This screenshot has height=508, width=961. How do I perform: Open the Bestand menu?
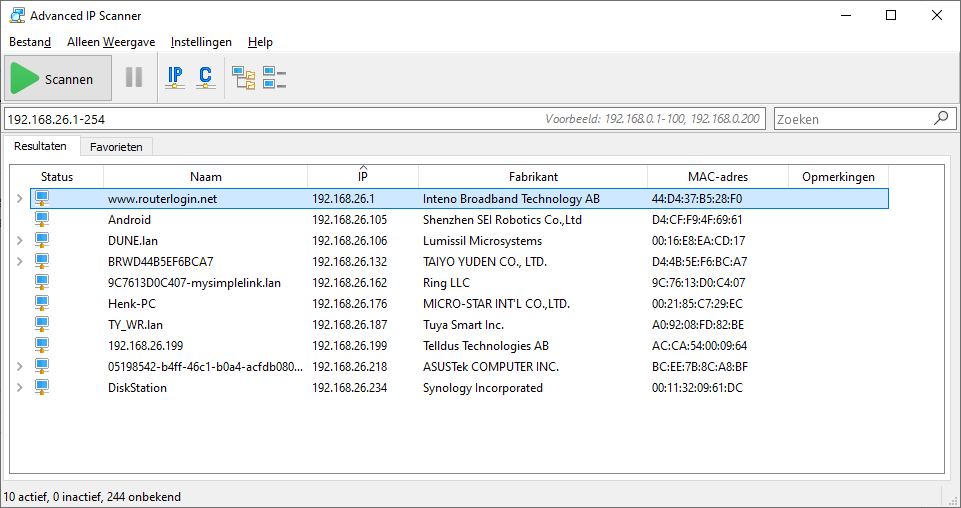click(30, 42)
